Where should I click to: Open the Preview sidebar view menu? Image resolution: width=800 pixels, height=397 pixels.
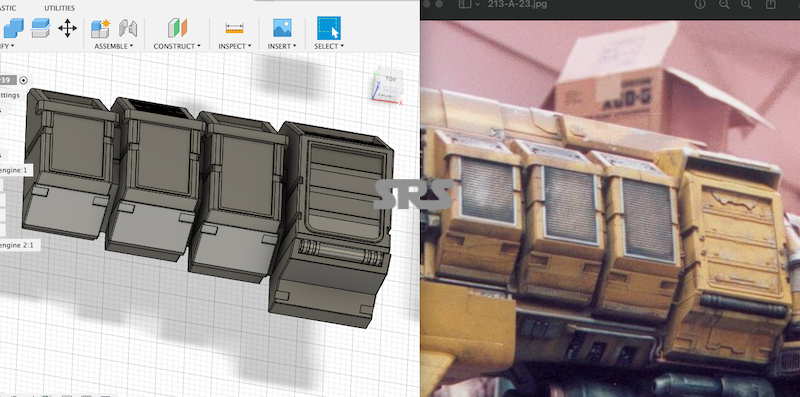pos(469,4)
